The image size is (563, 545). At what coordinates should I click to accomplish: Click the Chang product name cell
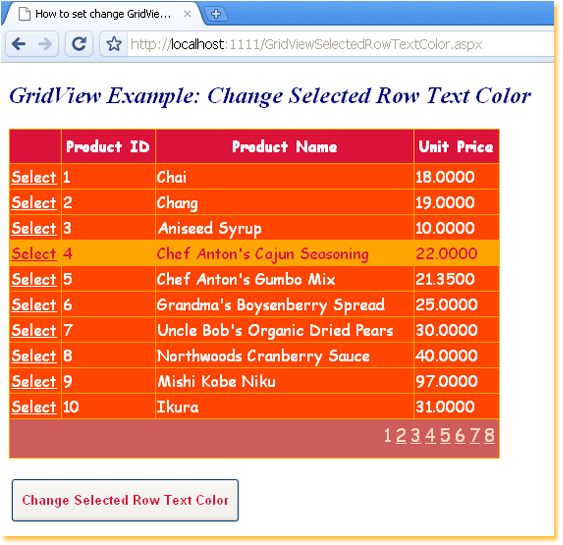284,202
